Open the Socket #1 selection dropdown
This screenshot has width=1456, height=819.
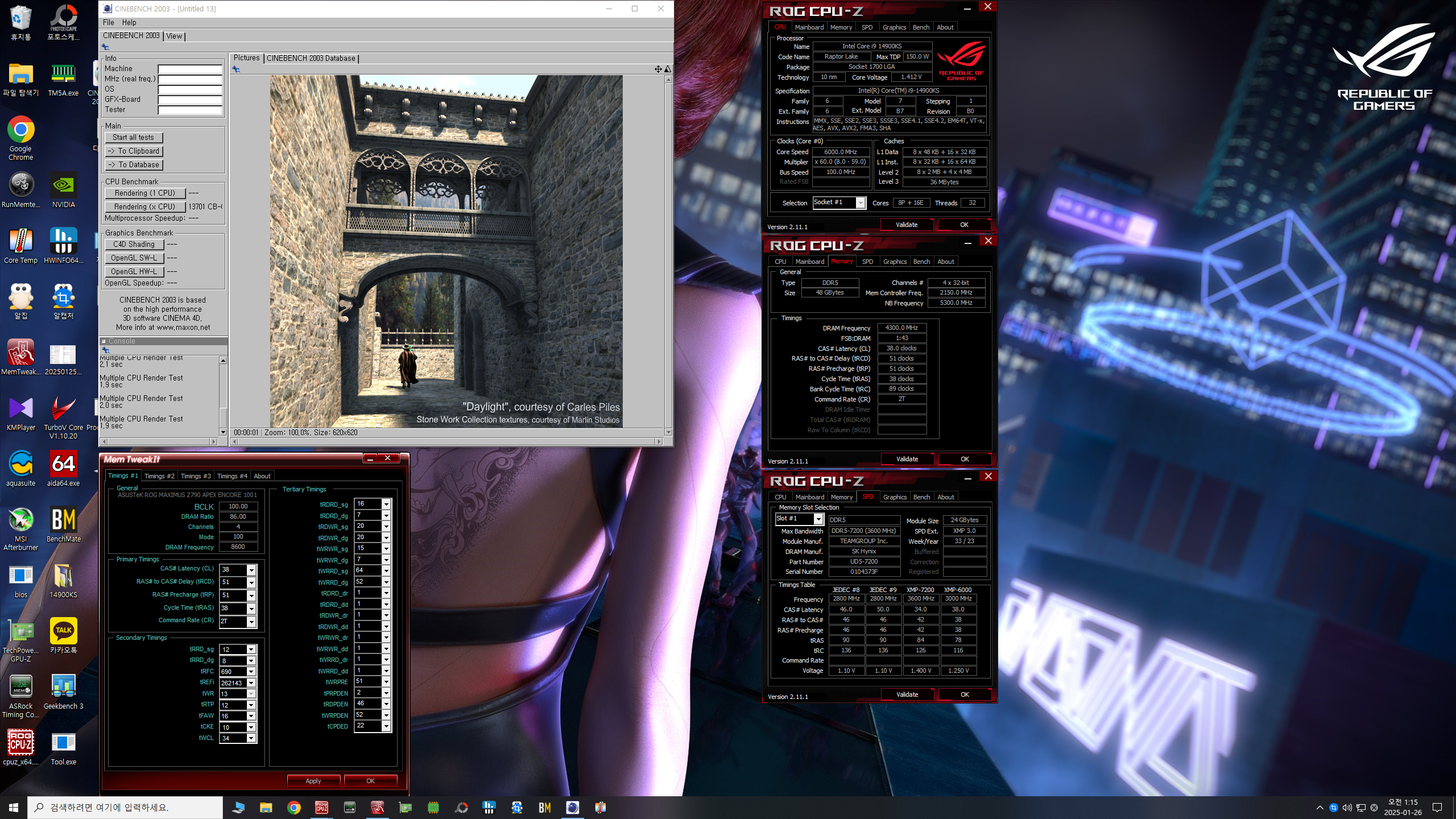tap(861, 203)
